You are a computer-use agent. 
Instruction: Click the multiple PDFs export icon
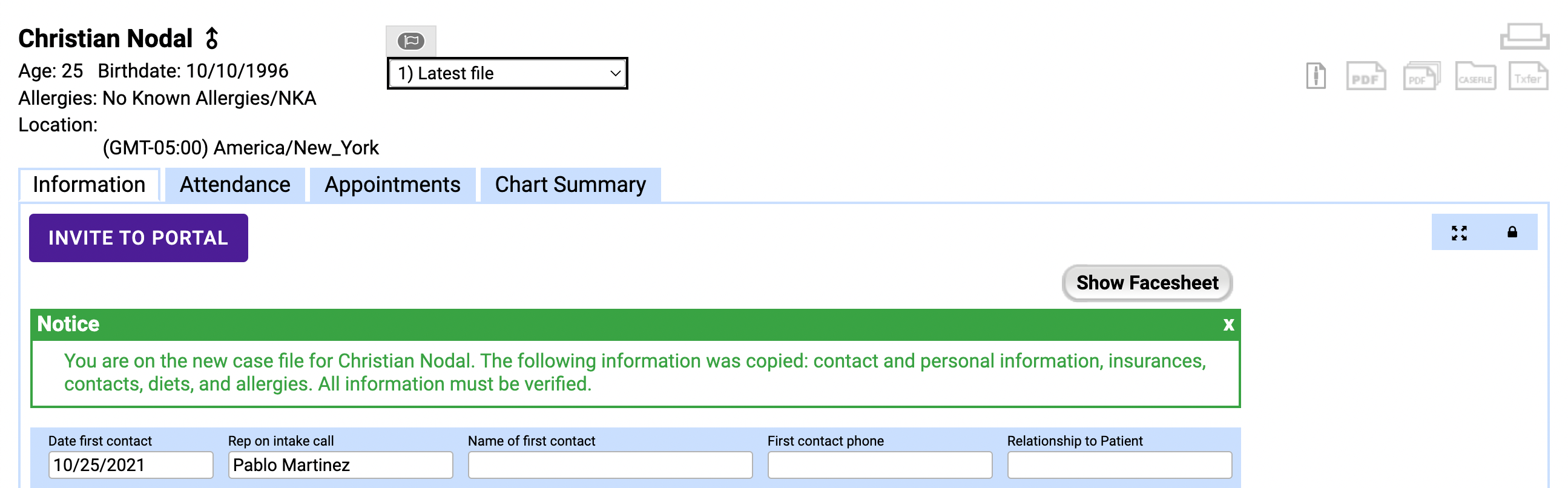point(1421,77)
